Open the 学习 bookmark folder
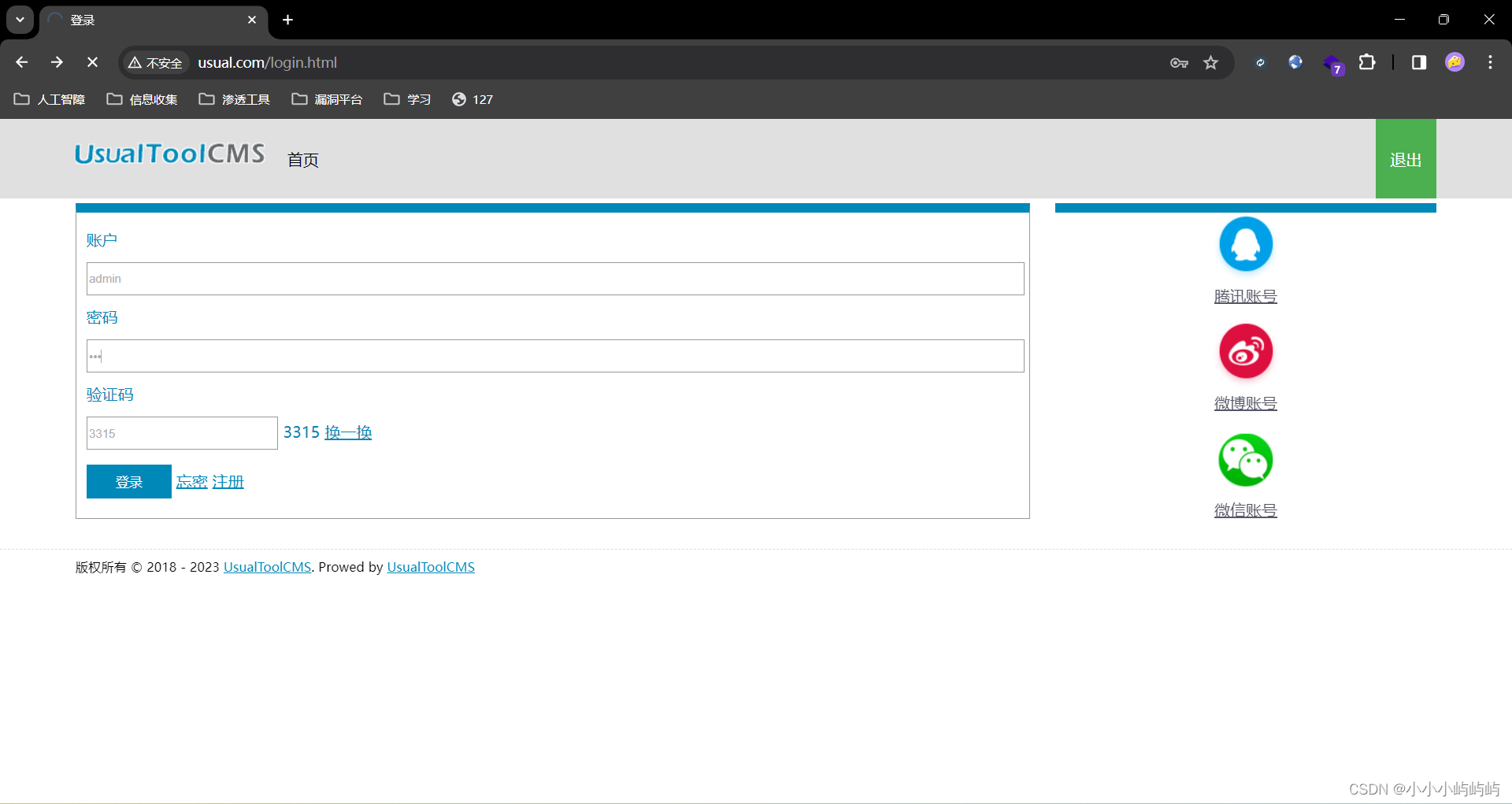Screen dimensions: 1512x804 [407, 99]
